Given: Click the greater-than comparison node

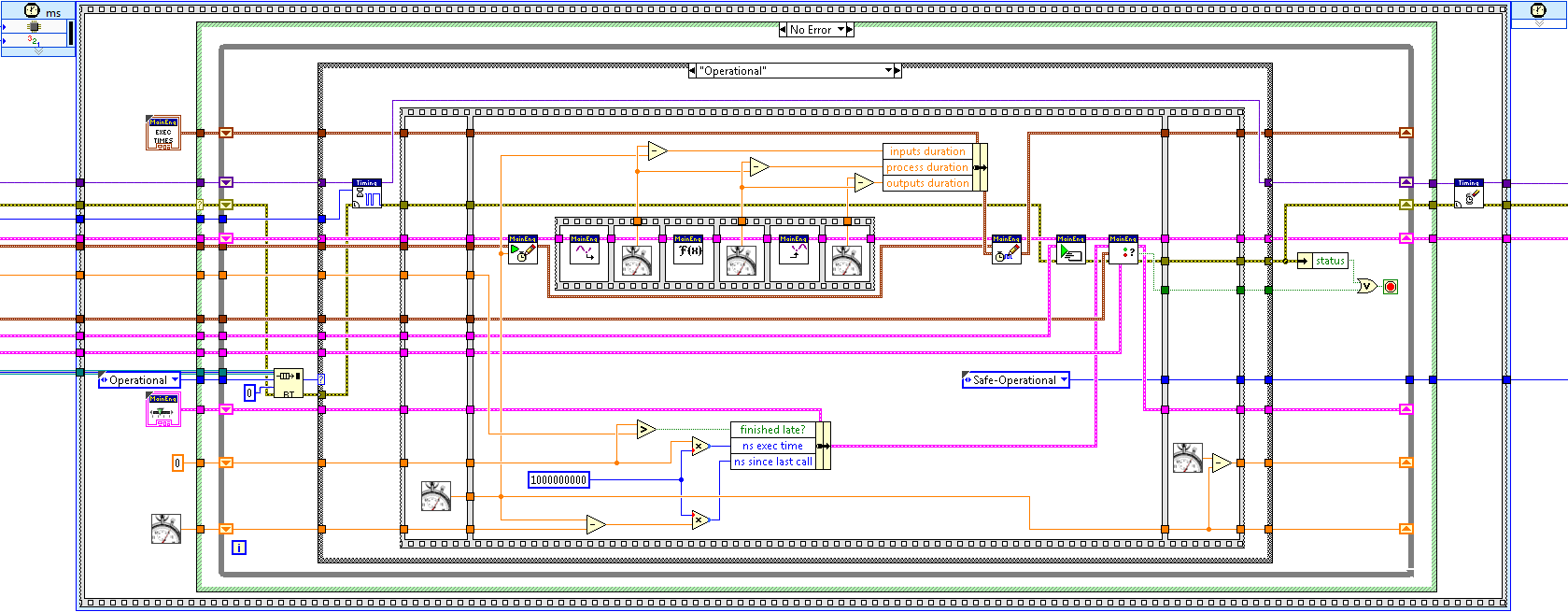Looking at the screenshot, I should point(646,429).
